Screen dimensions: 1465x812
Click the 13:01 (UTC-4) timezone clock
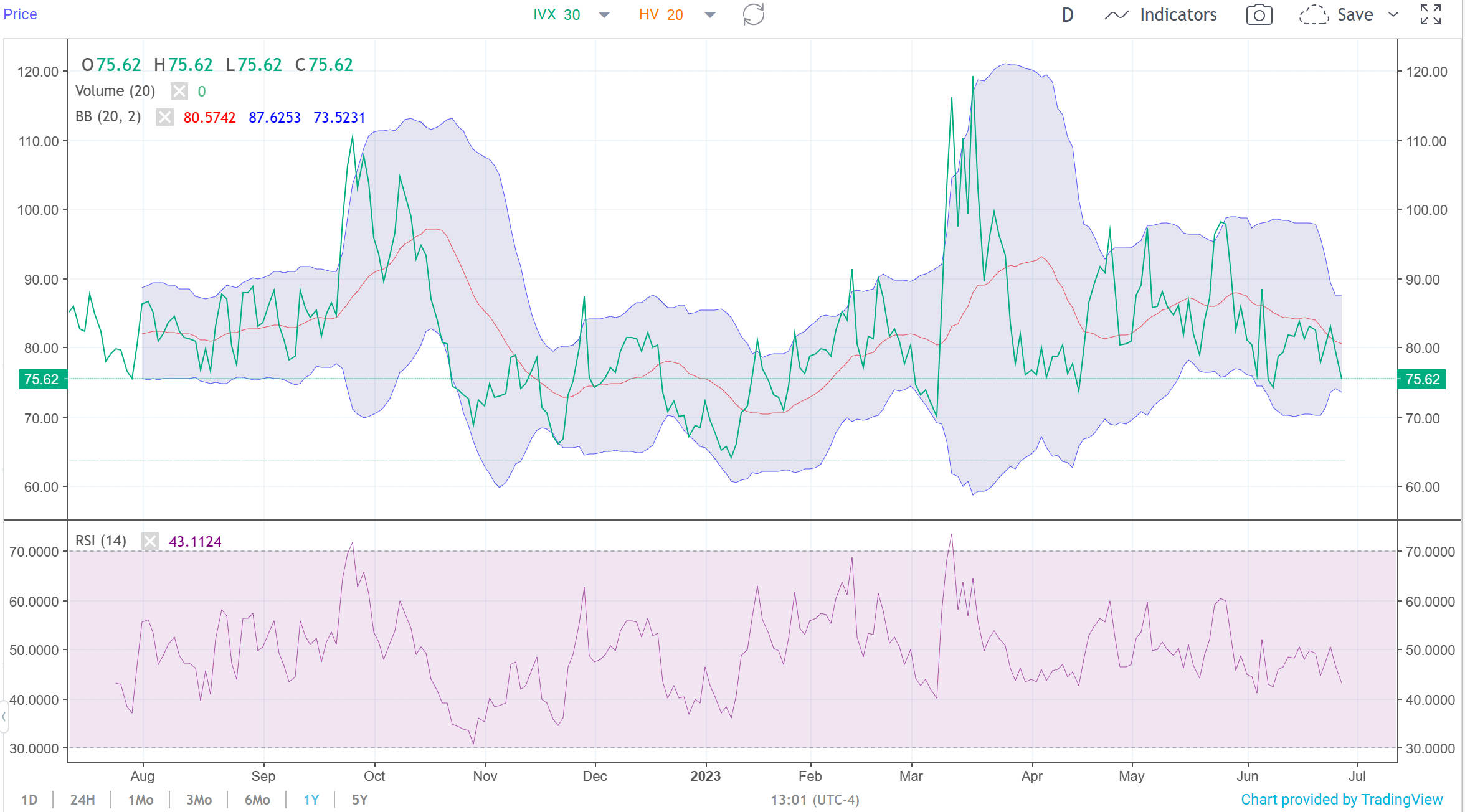click(x=815, y=800)
